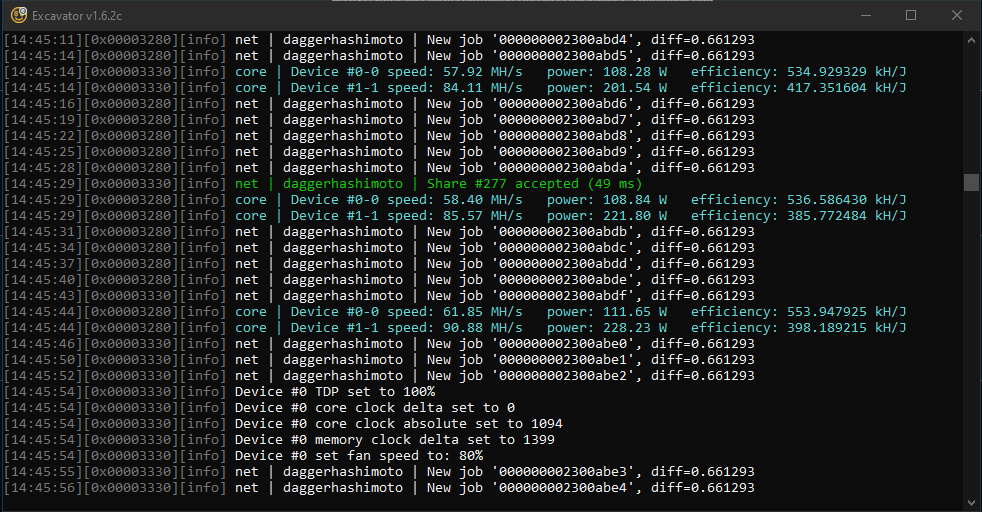Click efficiency value '398.189215 kH/J'
Screen dimensions: 982x512
click(847, 327)
